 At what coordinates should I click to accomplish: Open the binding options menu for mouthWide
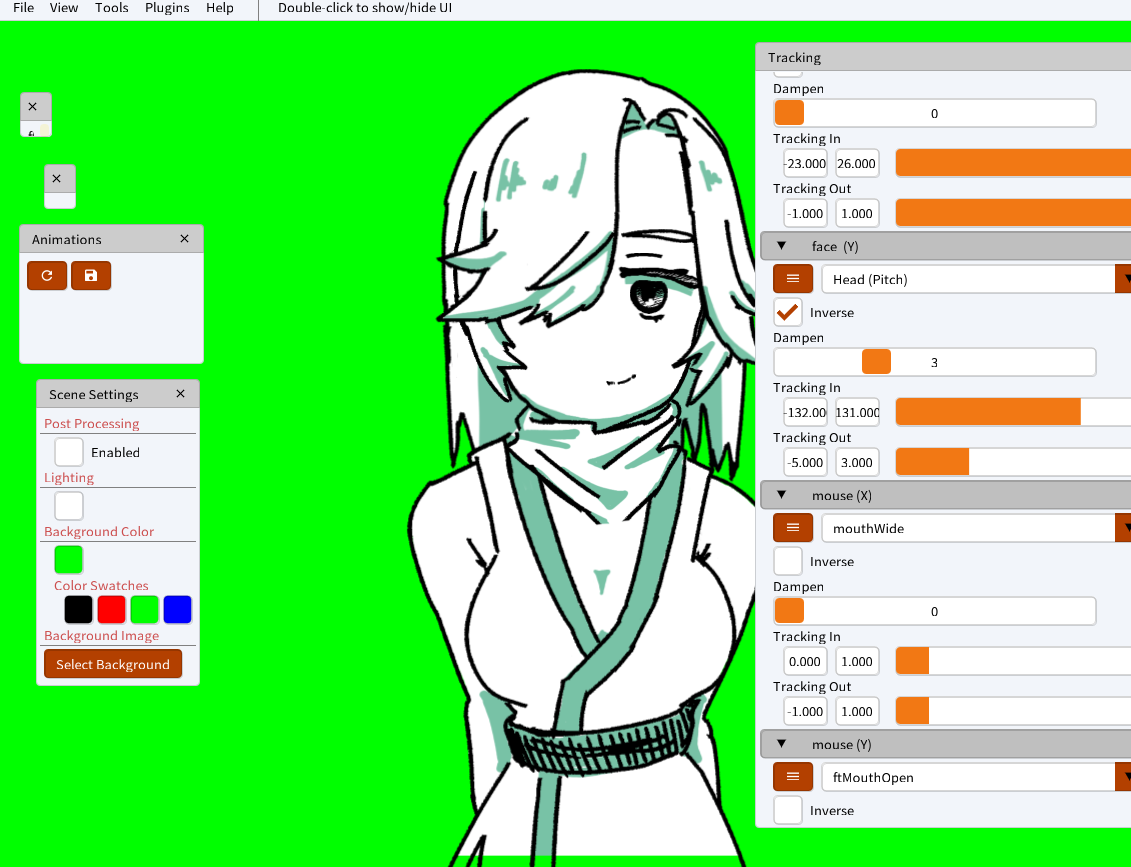793,527
